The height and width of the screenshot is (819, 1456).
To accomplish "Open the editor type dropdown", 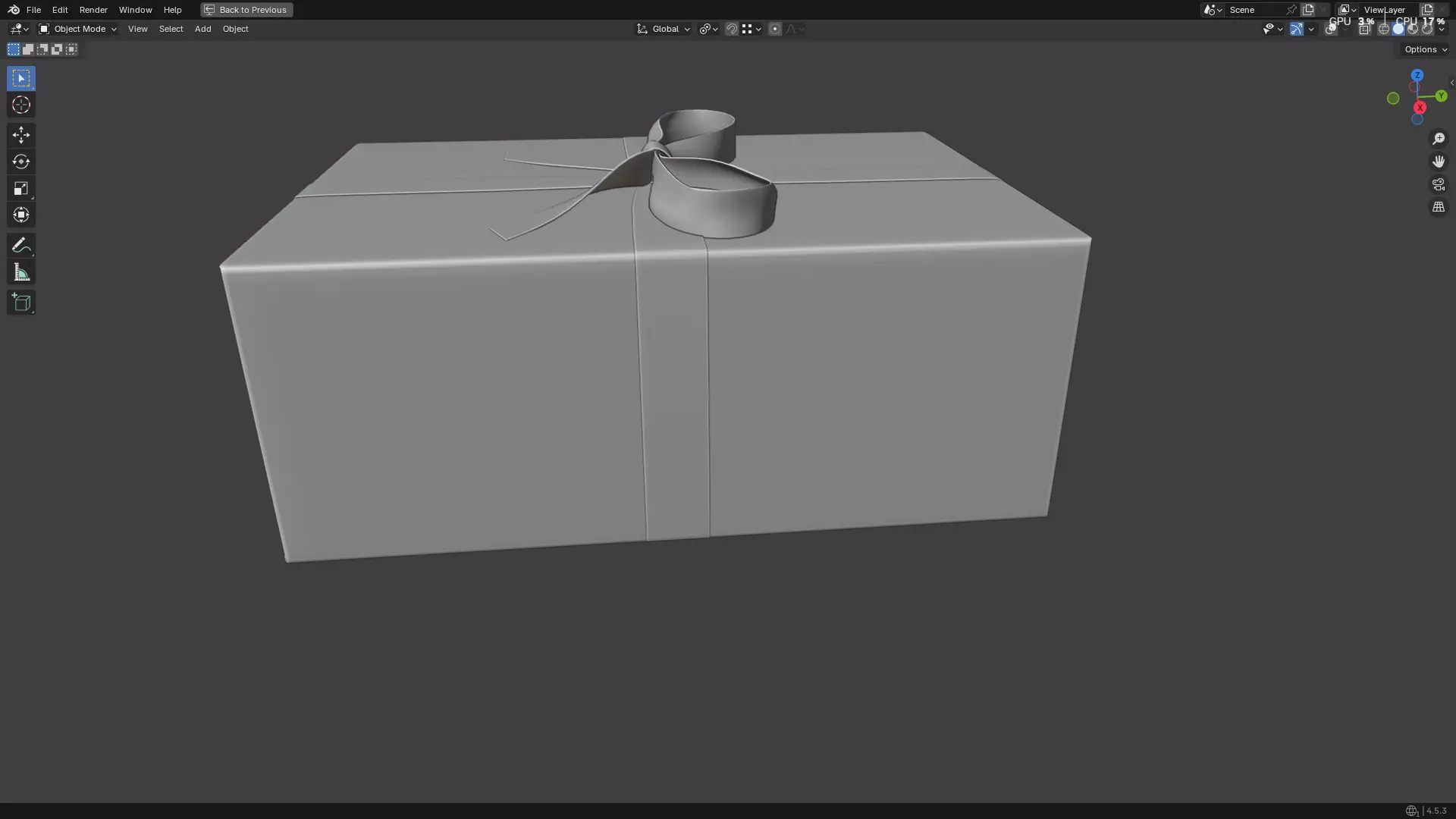I will point(18,29).
